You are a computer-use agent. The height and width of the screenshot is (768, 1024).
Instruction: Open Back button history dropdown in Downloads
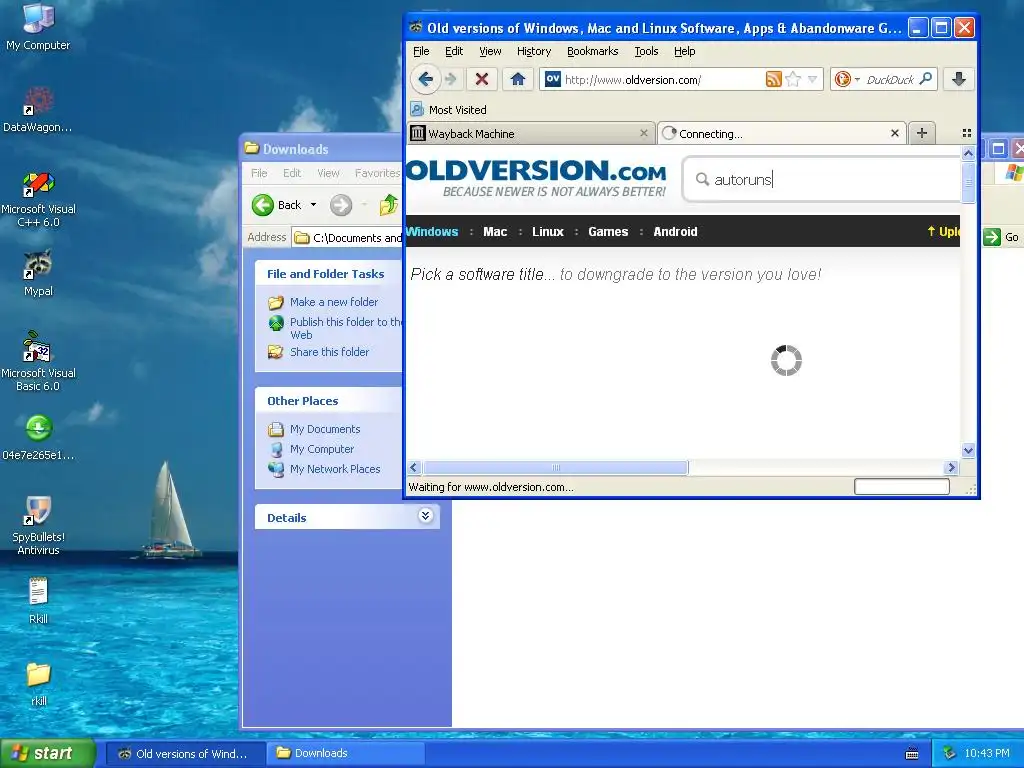coord(313,205)
